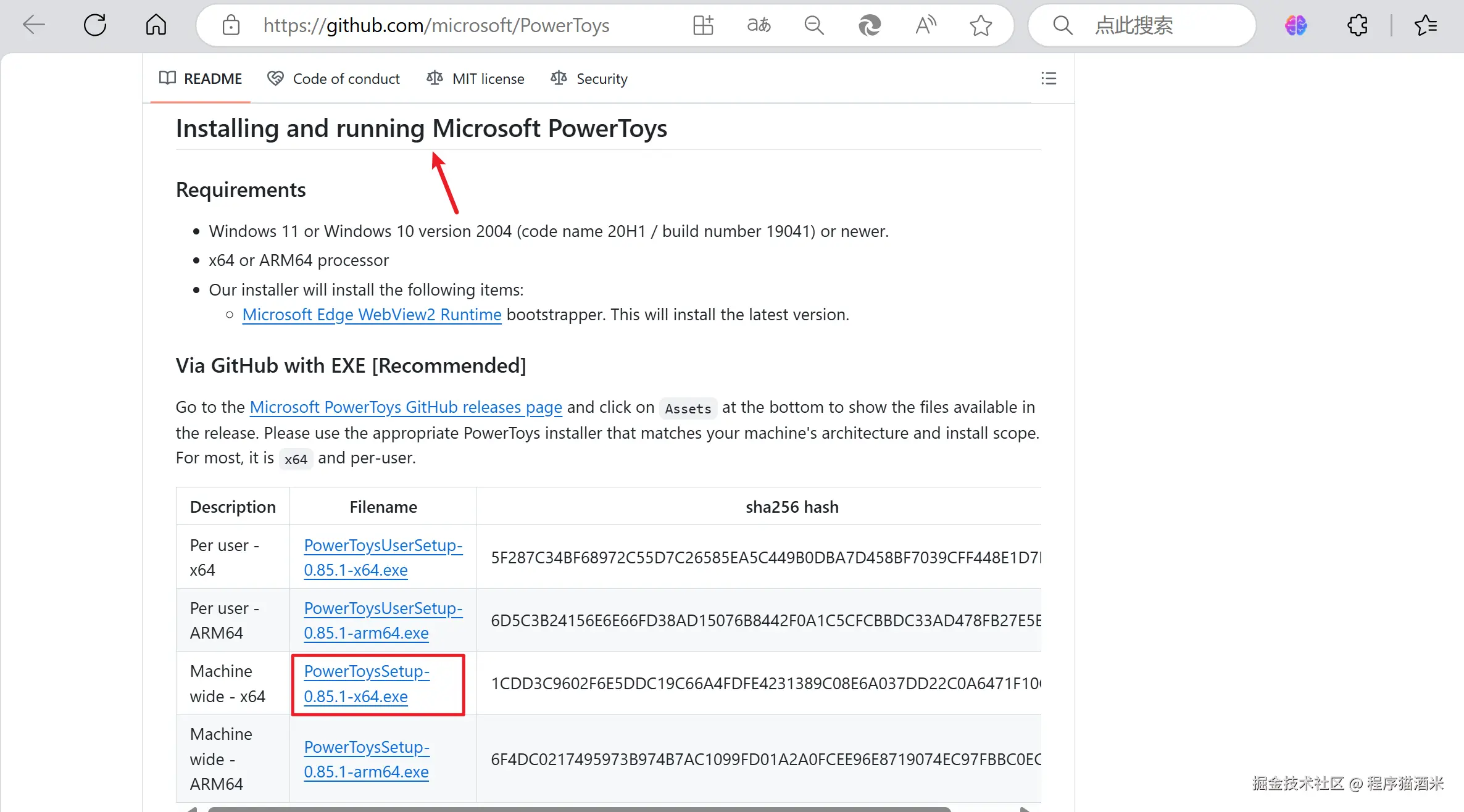Add page to favorites star icon
The height and width of the screenshot is (812, 1464).
tap(980, 25)
